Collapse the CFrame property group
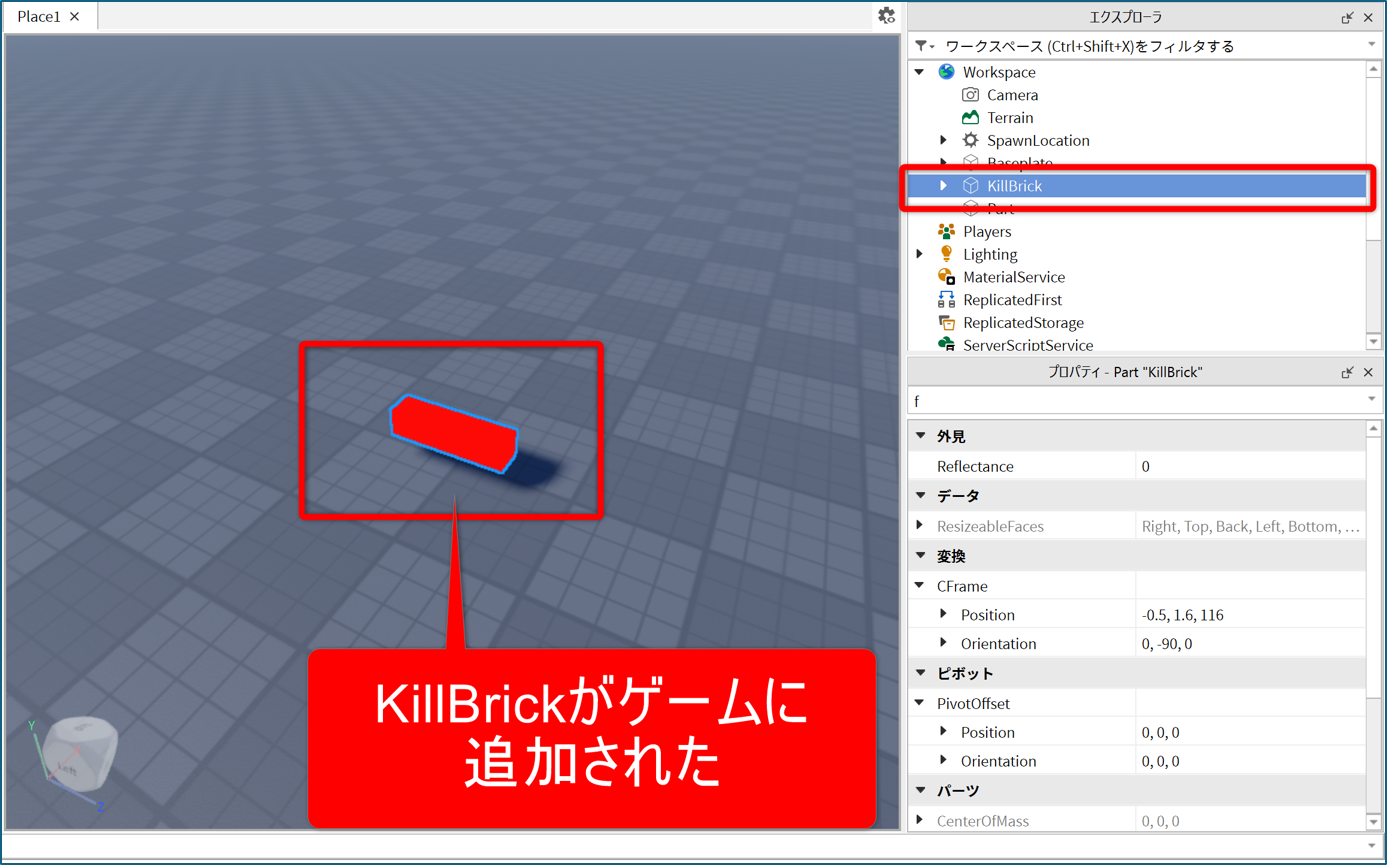The width and height of the screenshot is (1387, 865). click(x=920, y=586)
